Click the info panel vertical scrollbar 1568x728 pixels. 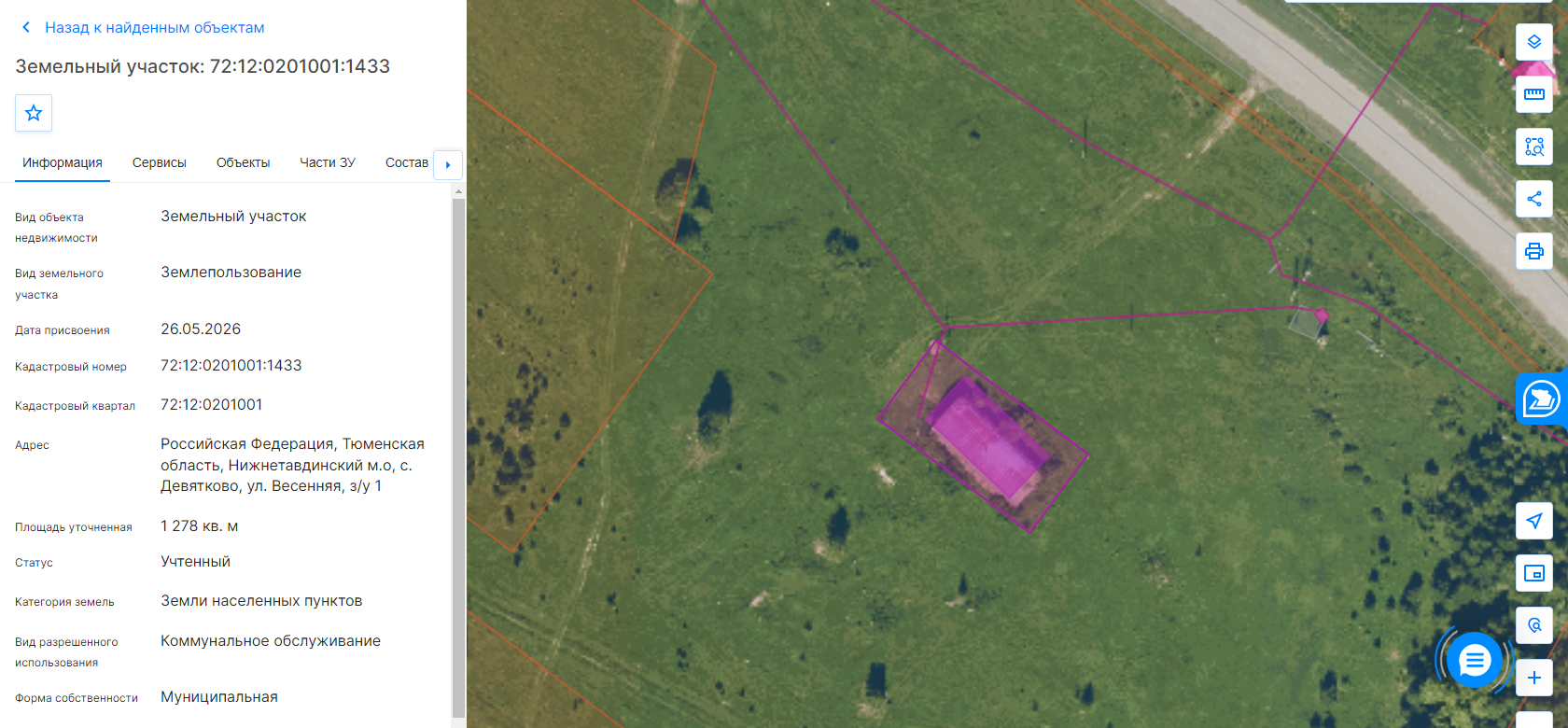(458, 456)
